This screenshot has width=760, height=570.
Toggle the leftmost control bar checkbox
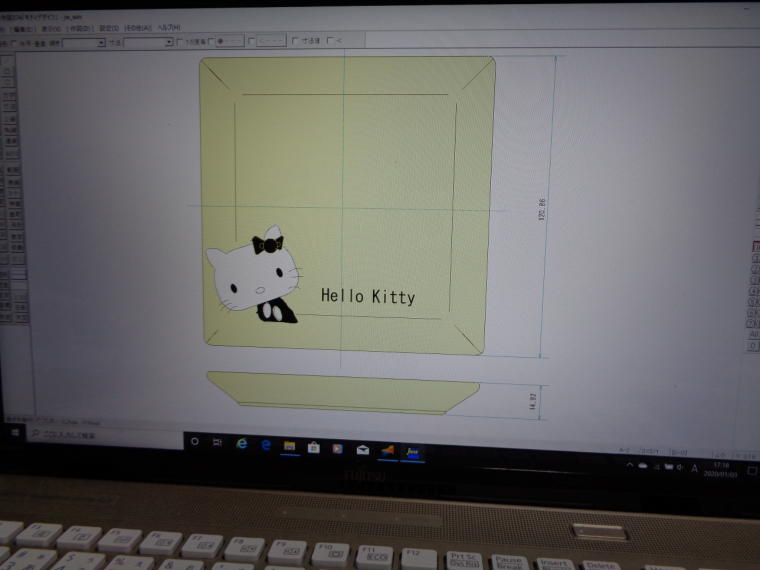[x=14, y=44]
